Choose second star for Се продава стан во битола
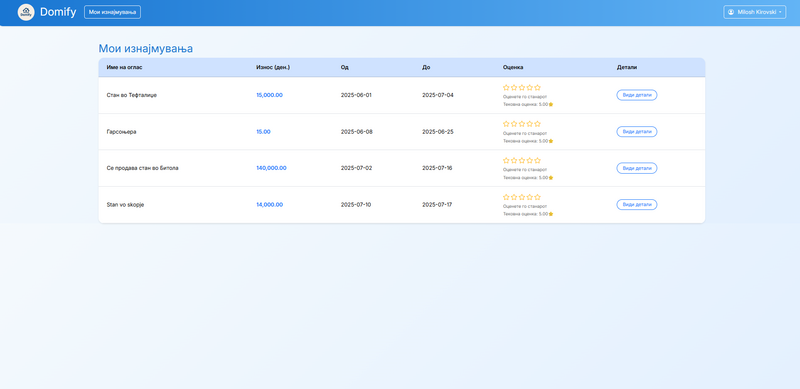 click(514, 160)
